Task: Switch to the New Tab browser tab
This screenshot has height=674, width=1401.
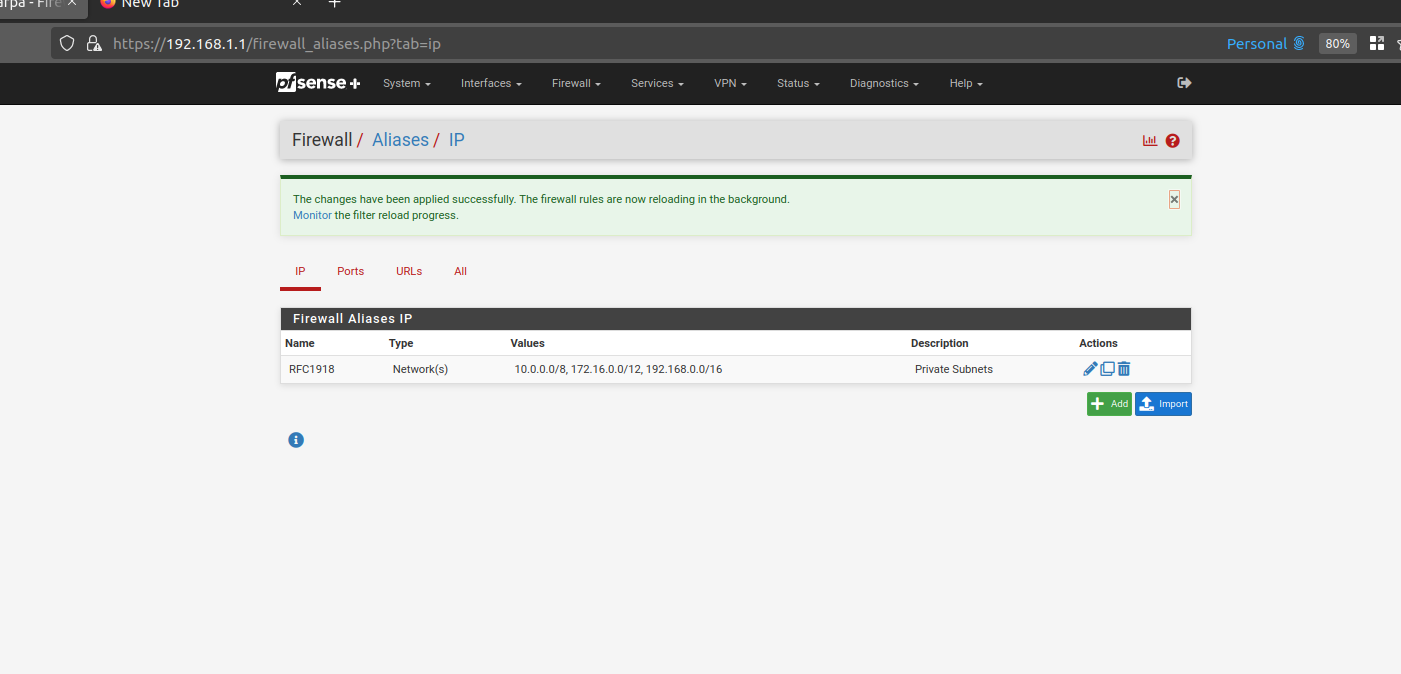Action: coord(150,4)
